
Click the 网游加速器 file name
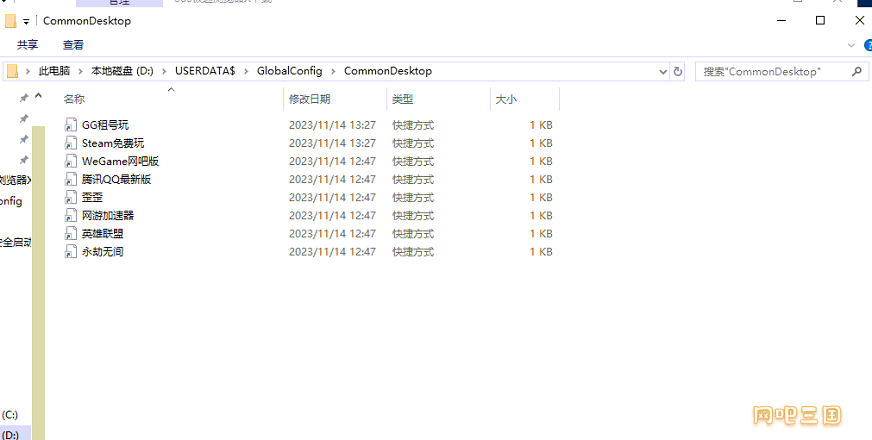[108, 215]
